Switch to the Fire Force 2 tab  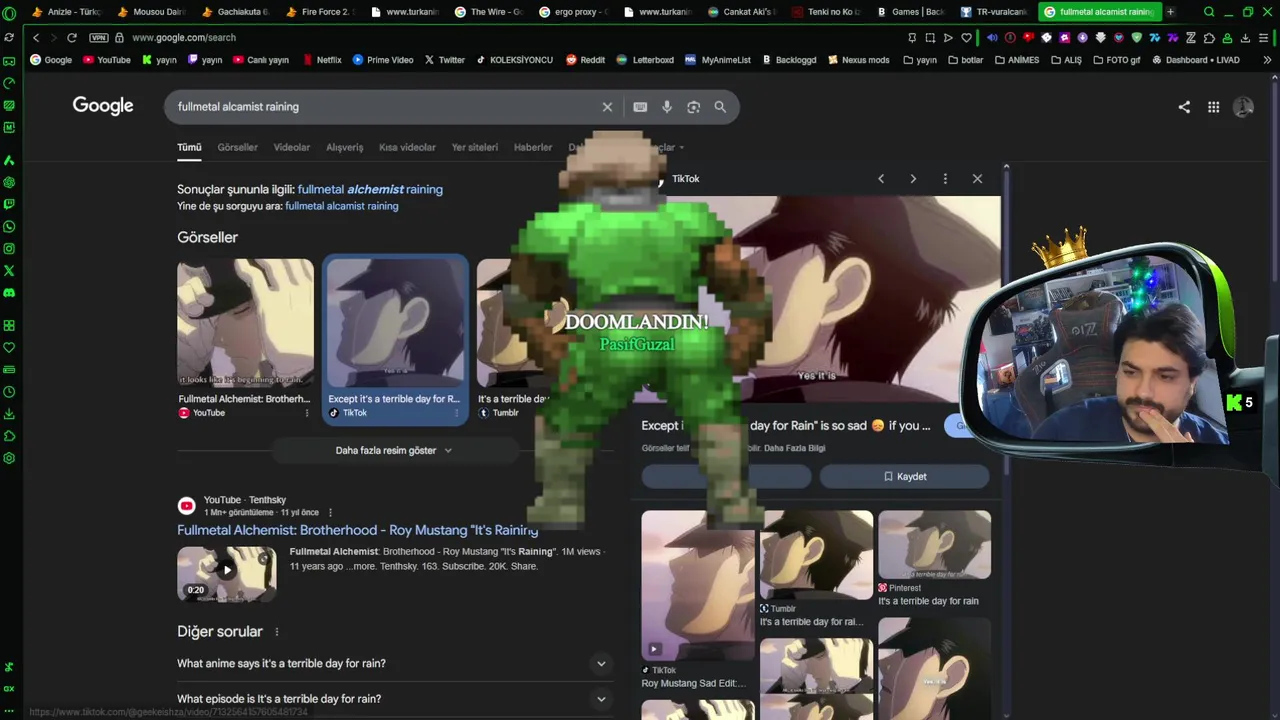click(320, 12)
